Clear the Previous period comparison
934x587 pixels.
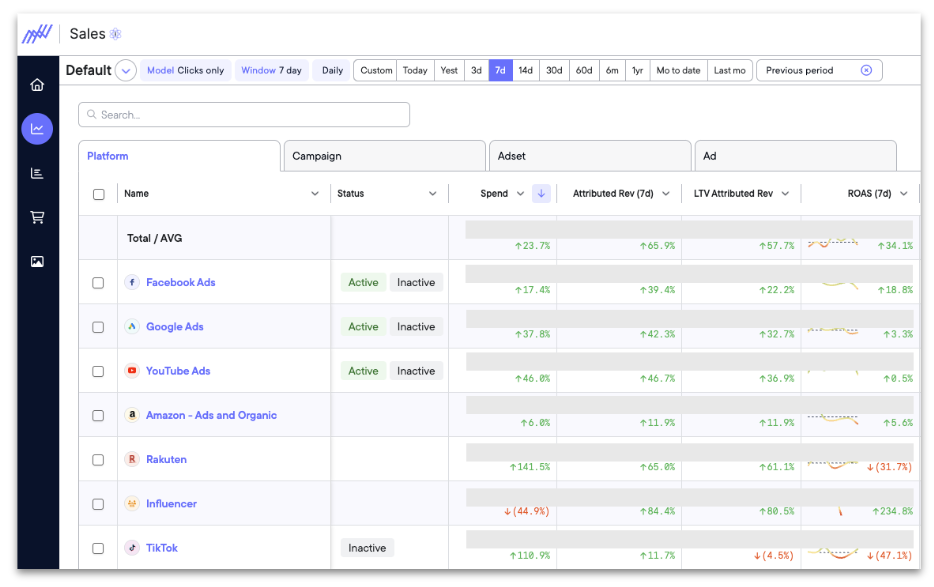(866, 71)
